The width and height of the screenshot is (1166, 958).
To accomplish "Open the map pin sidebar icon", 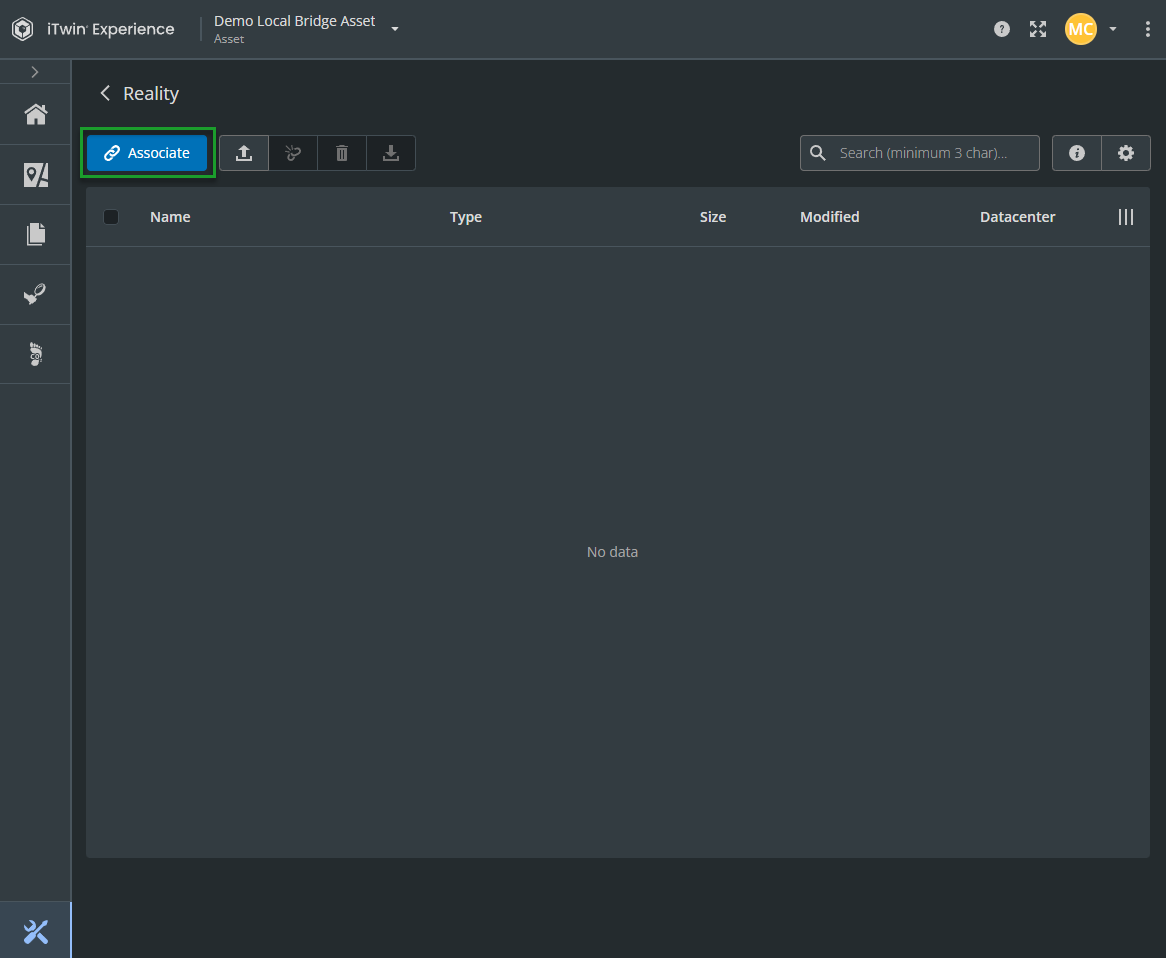I will [x=36, y=175].
